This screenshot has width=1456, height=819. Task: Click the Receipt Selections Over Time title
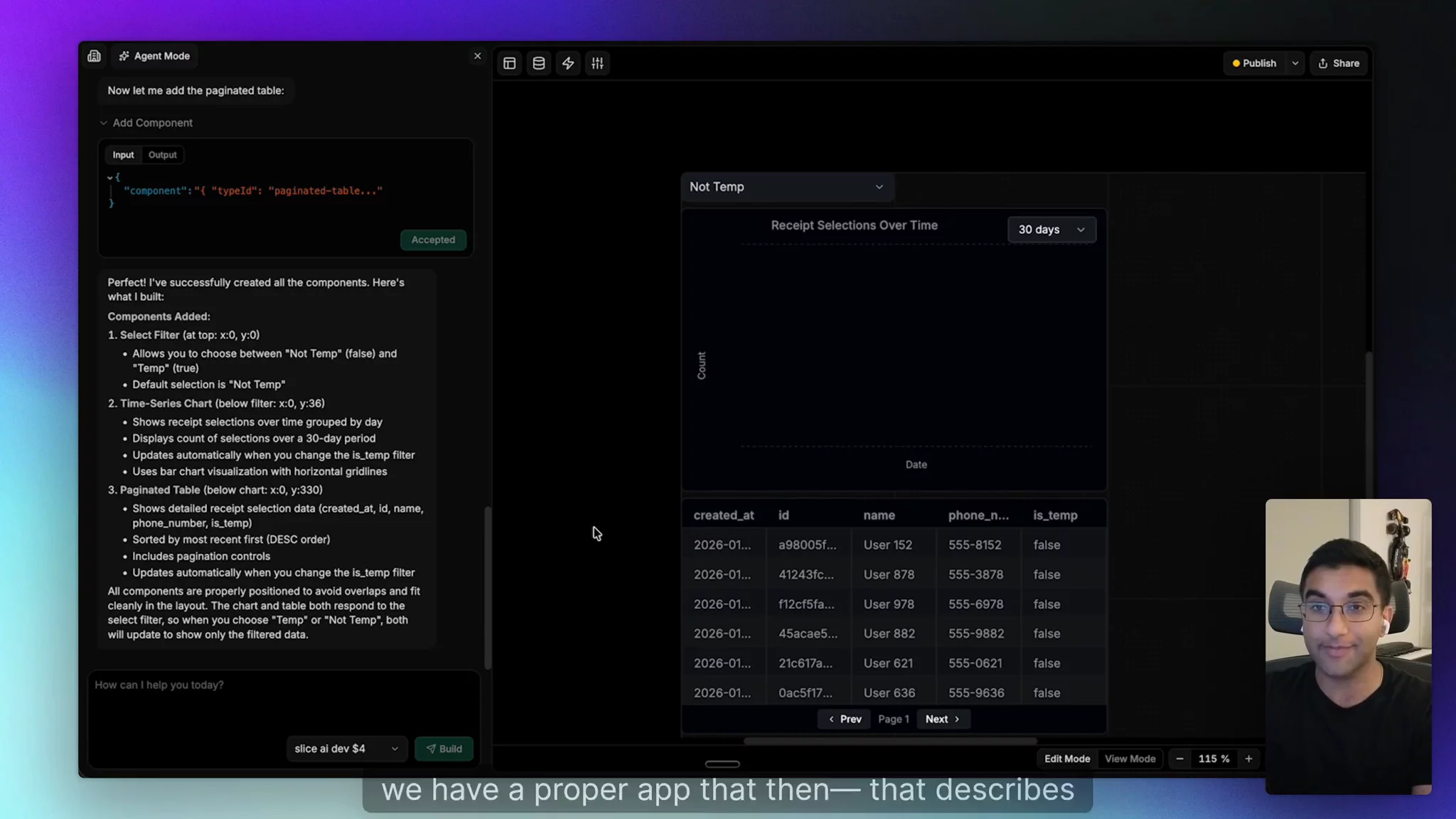click(x=854, y=225)
